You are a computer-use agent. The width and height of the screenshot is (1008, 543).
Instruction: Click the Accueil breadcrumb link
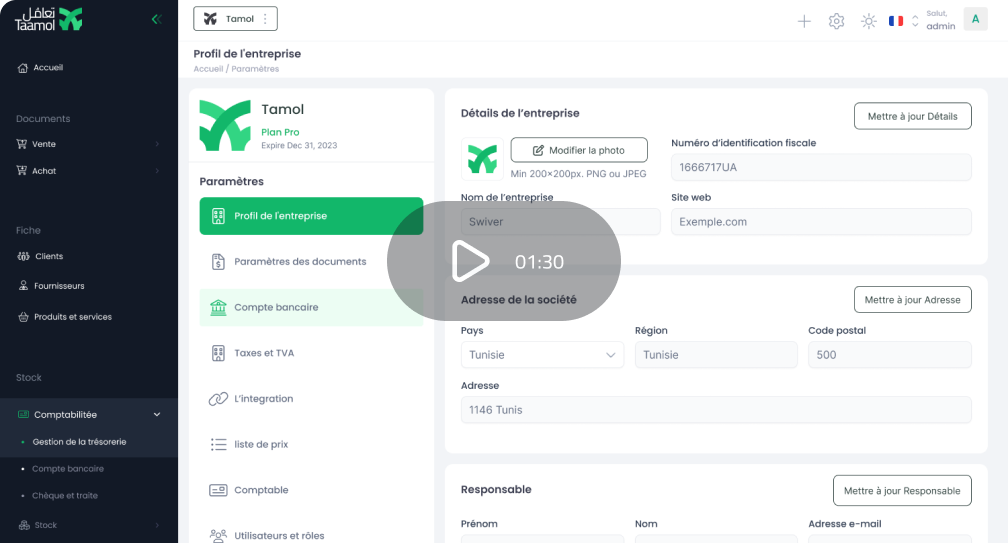208,69
